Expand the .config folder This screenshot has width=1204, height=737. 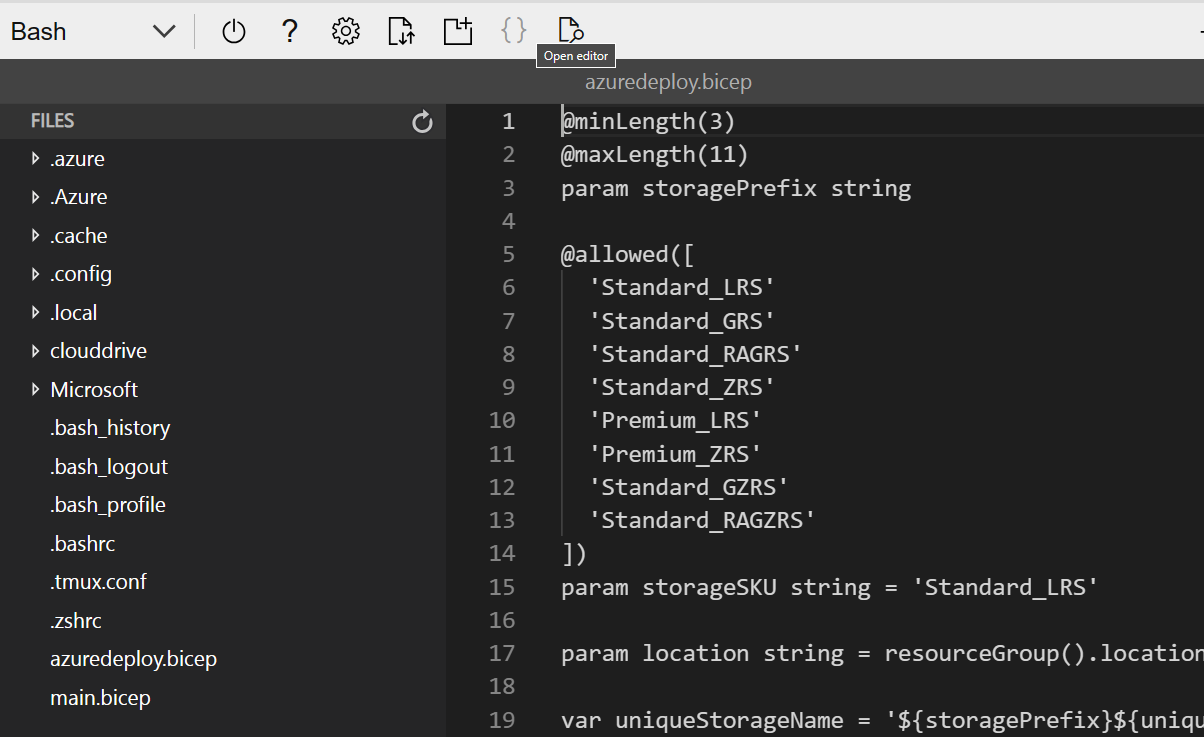(80, 274)
